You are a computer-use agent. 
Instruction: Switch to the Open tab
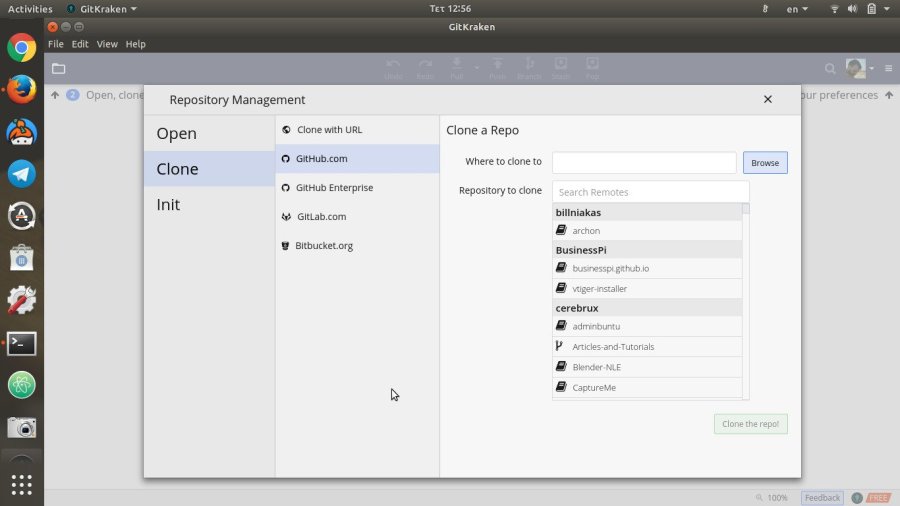(209, 133)
